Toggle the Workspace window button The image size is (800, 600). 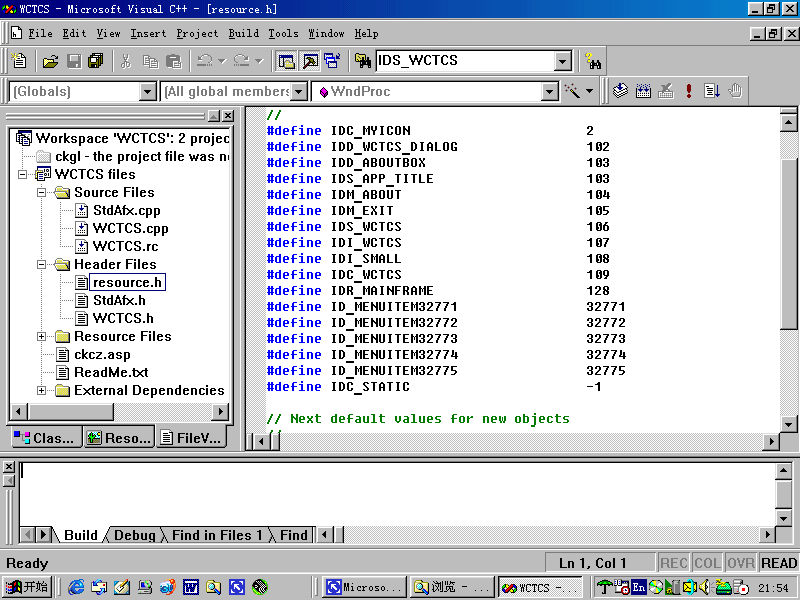tap(286, 61)
